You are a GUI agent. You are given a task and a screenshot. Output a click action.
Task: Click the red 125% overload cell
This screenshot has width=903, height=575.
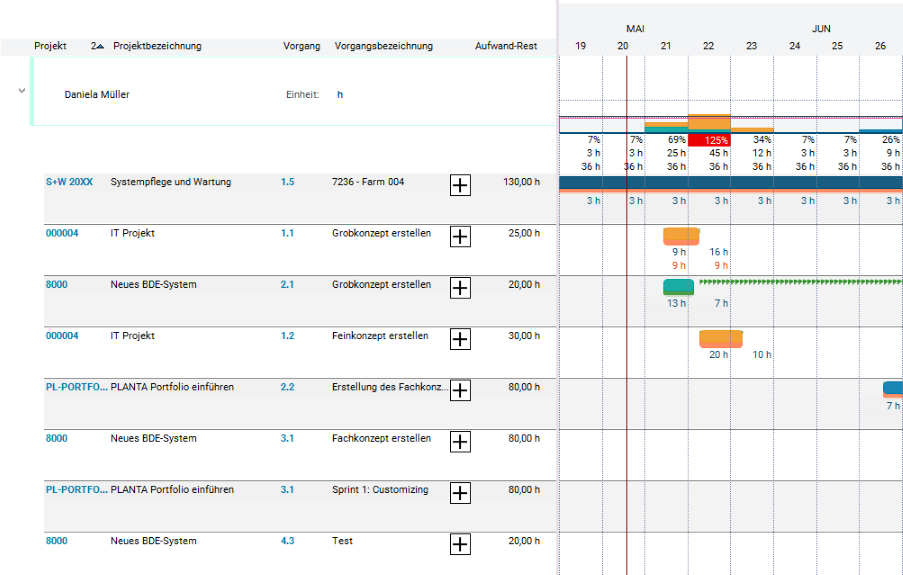709,141
